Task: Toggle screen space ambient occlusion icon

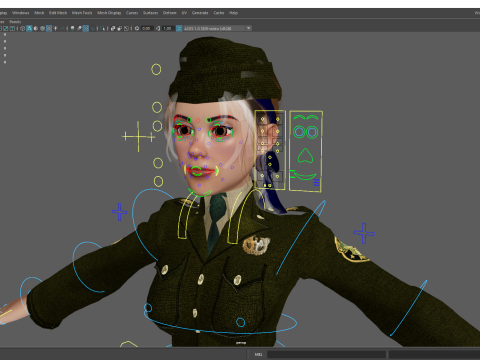Action: point(72,28)
